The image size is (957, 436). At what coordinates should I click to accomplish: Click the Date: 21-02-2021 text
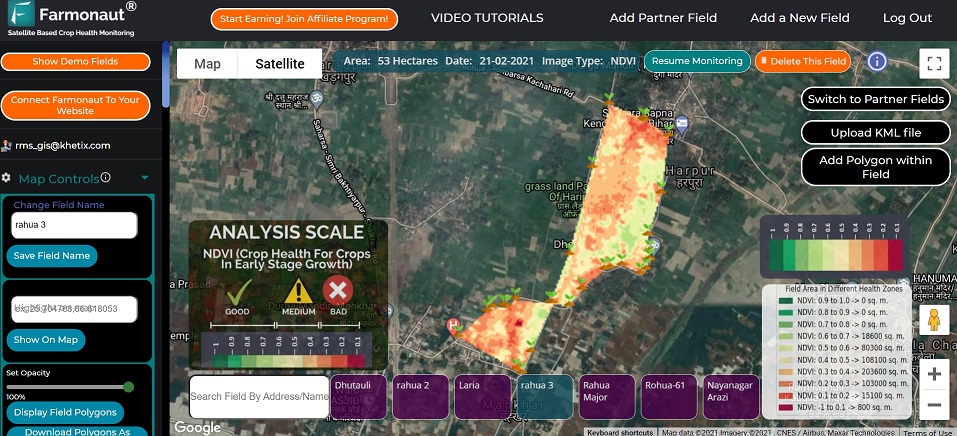(x=489, y=61)
